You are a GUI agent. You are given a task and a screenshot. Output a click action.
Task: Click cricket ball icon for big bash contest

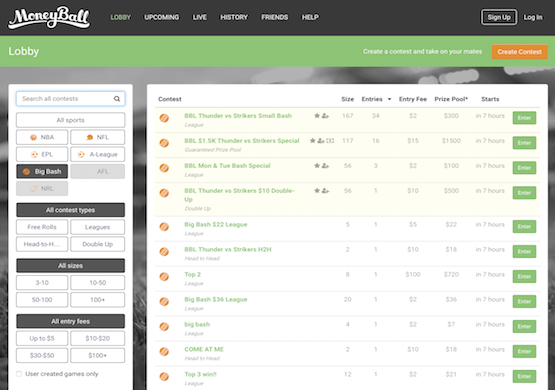pos(164,326)
